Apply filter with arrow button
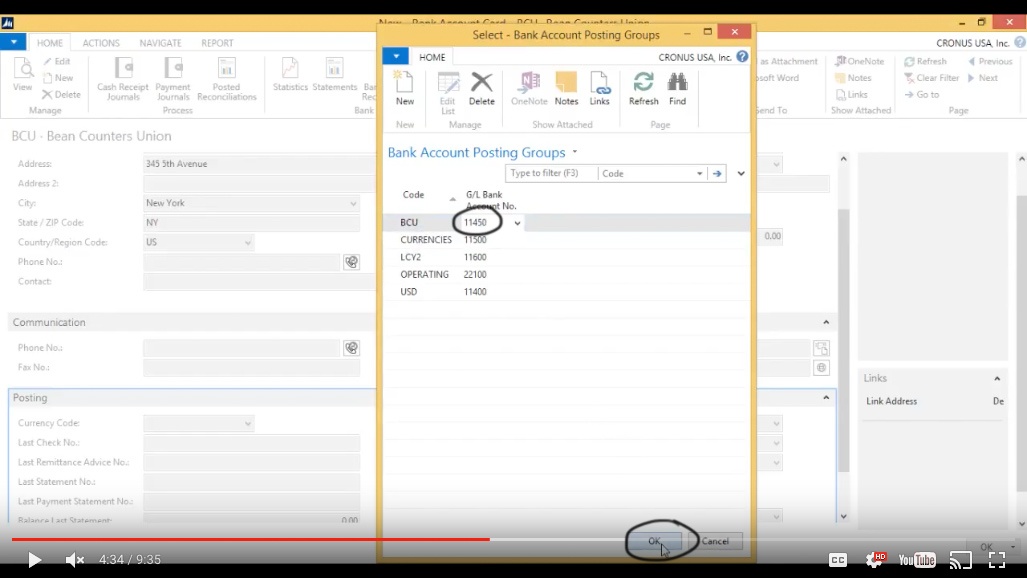The image size is (1027, 578). [717, 174]
